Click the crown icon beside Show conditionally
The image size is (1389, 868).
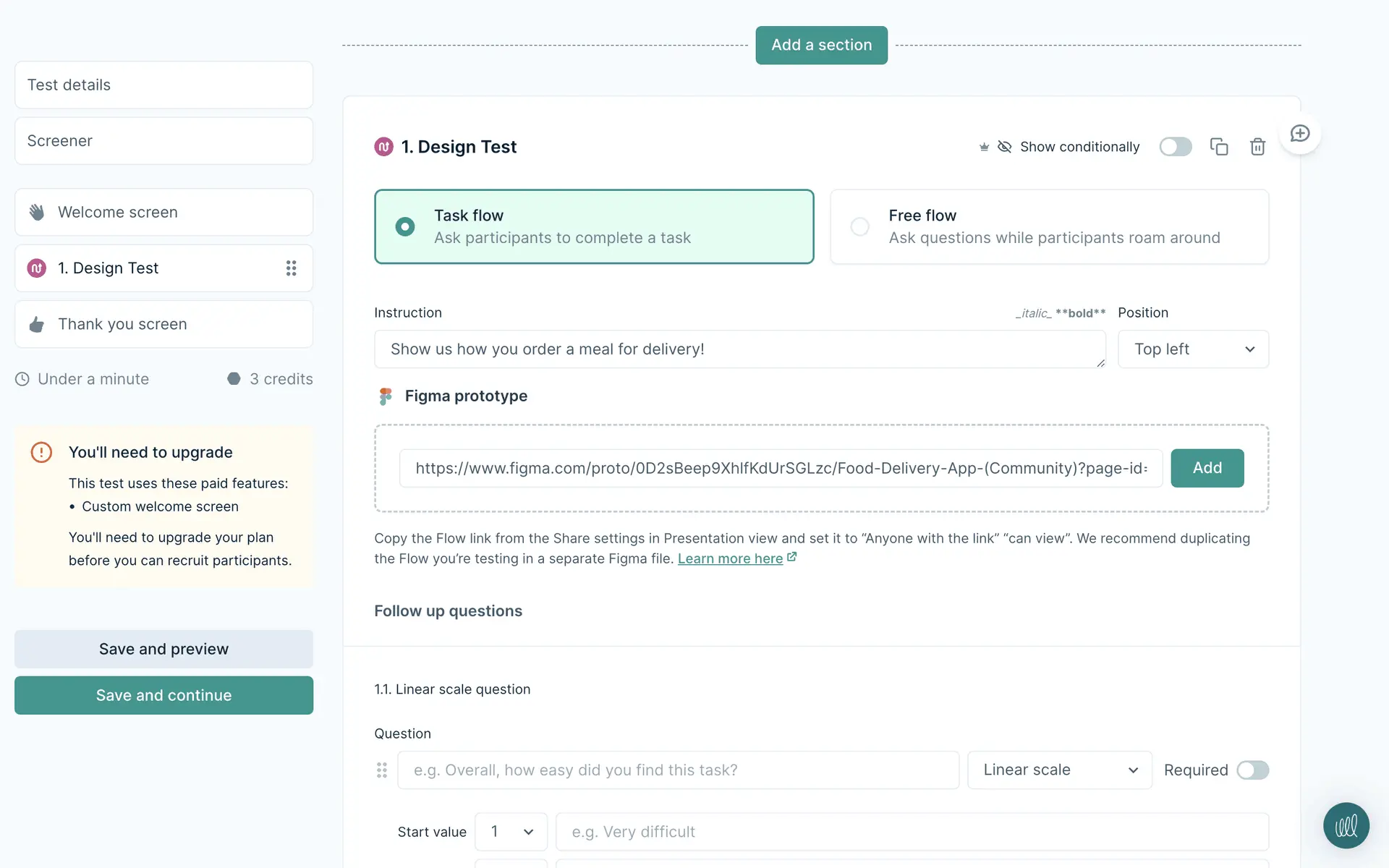pos(984,147)
